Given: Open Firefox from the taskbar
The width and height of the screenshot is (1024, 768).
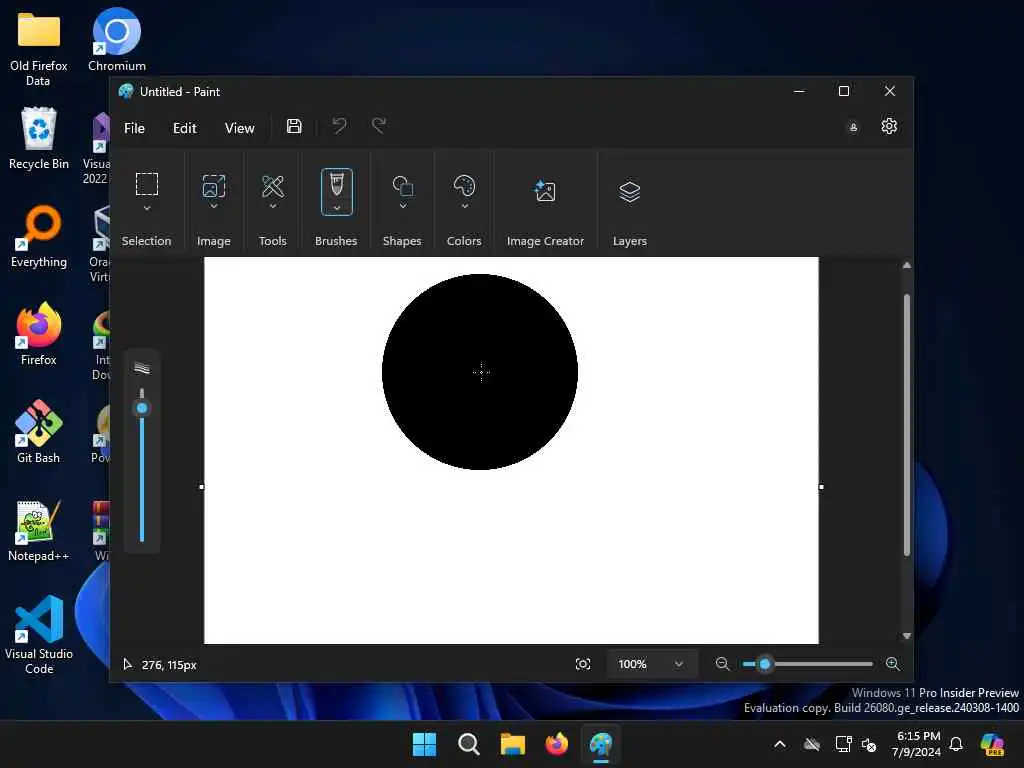Looking at the screenshot, I should pyautogui.click(x=556, y=744).
